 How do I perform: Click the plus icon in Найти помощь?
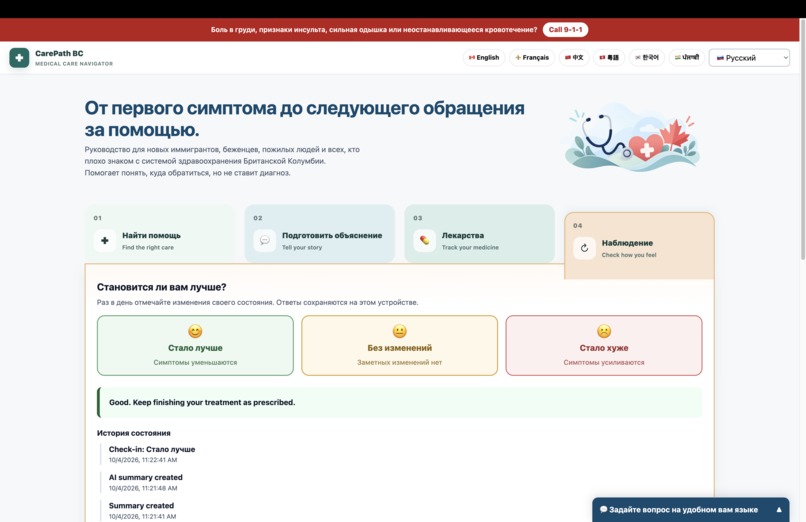click(105, 240)
